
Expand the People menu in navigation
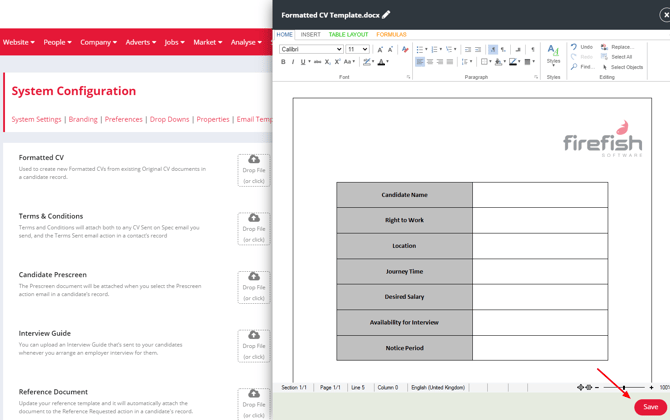tap(57, 42)
